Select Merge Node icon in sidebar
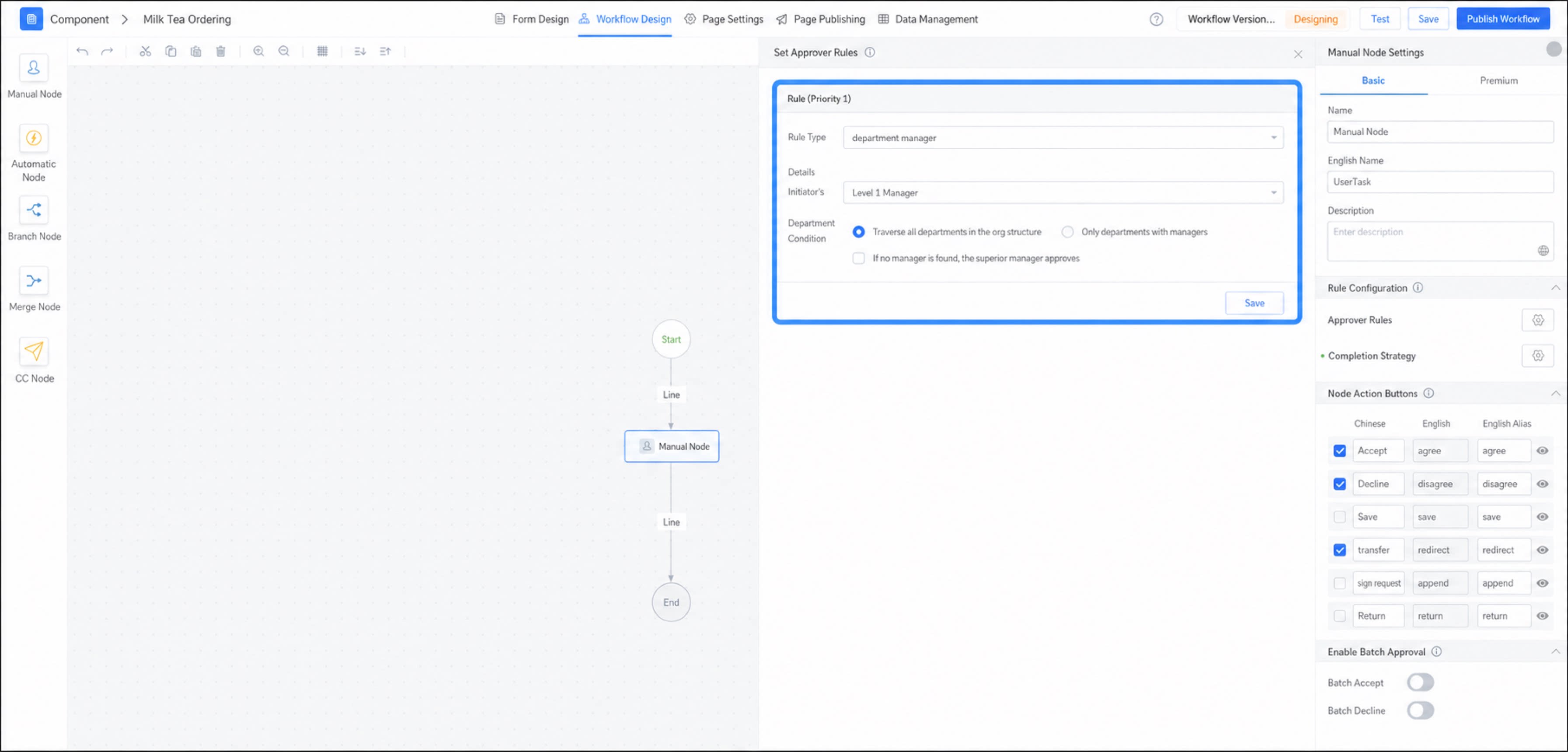This screenshot has height=752, width=1568. pyautogui.click(x=34, y=281)
